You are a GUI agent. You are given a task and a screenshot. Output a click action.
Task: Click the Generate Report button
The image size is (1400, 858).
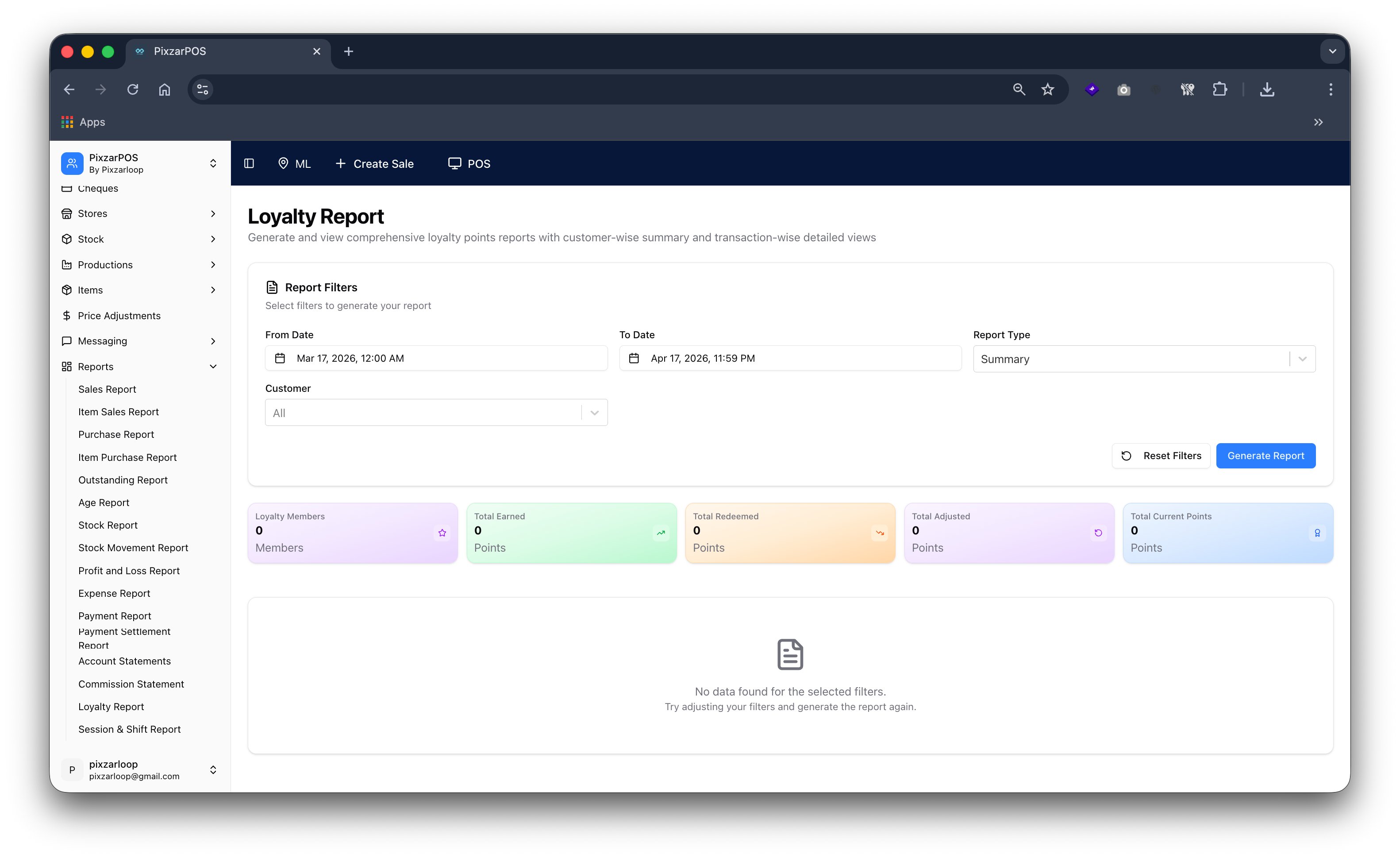tap(1265, 456)
